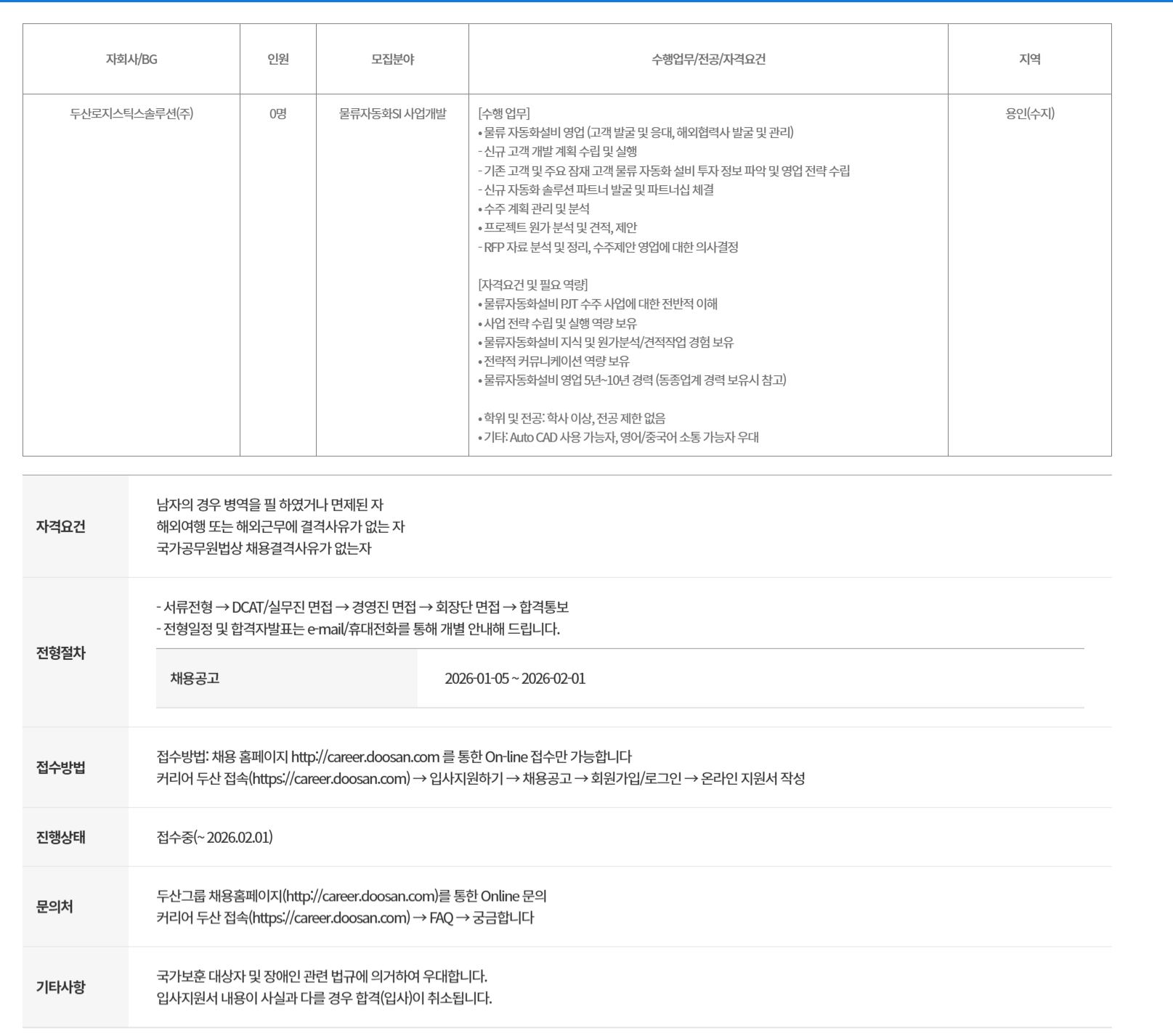Click the 접수중(~ 2026.02.01) status text
The height and width of the screenshot is (1036, 1173).
pos(215,838)
